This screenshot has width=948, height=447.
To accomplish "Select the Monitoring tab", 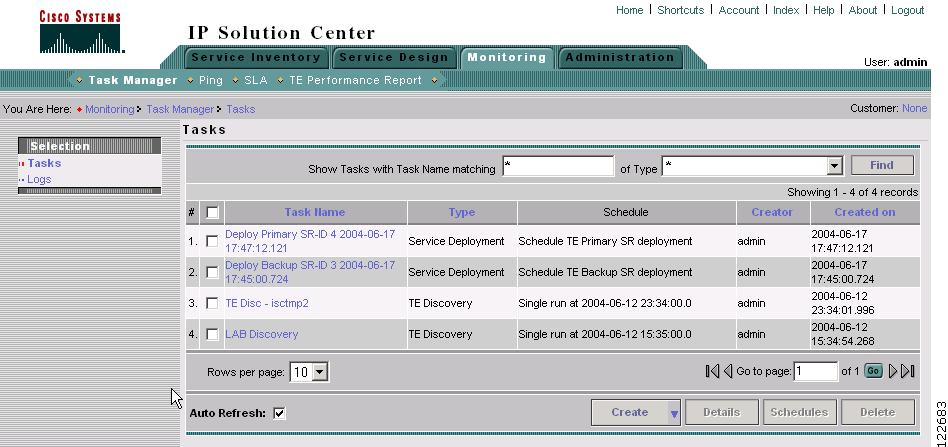I will 507,57.
